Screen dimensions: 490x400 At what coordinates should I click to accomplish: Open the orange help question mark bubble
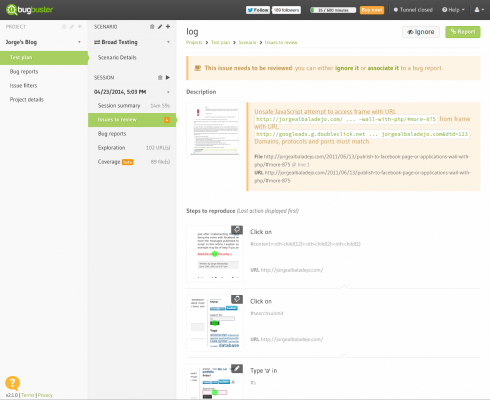tap(13, 383)
